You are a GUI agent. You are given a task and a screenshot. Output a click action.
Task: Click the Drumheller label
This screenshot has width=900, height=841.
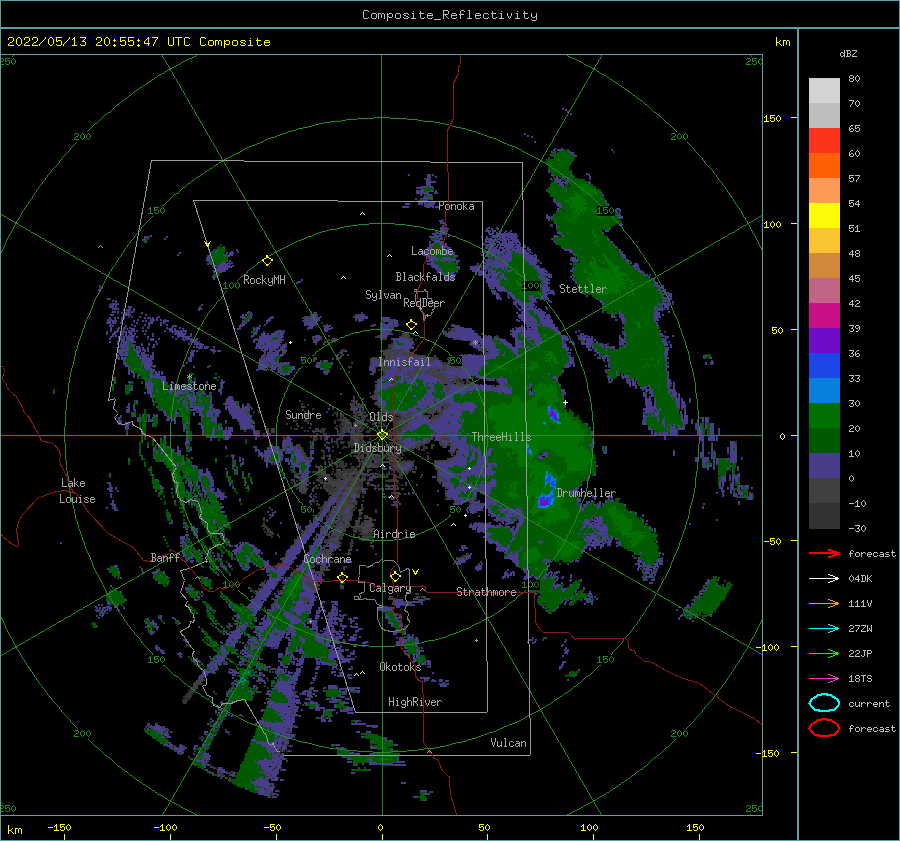coord(586,493)
